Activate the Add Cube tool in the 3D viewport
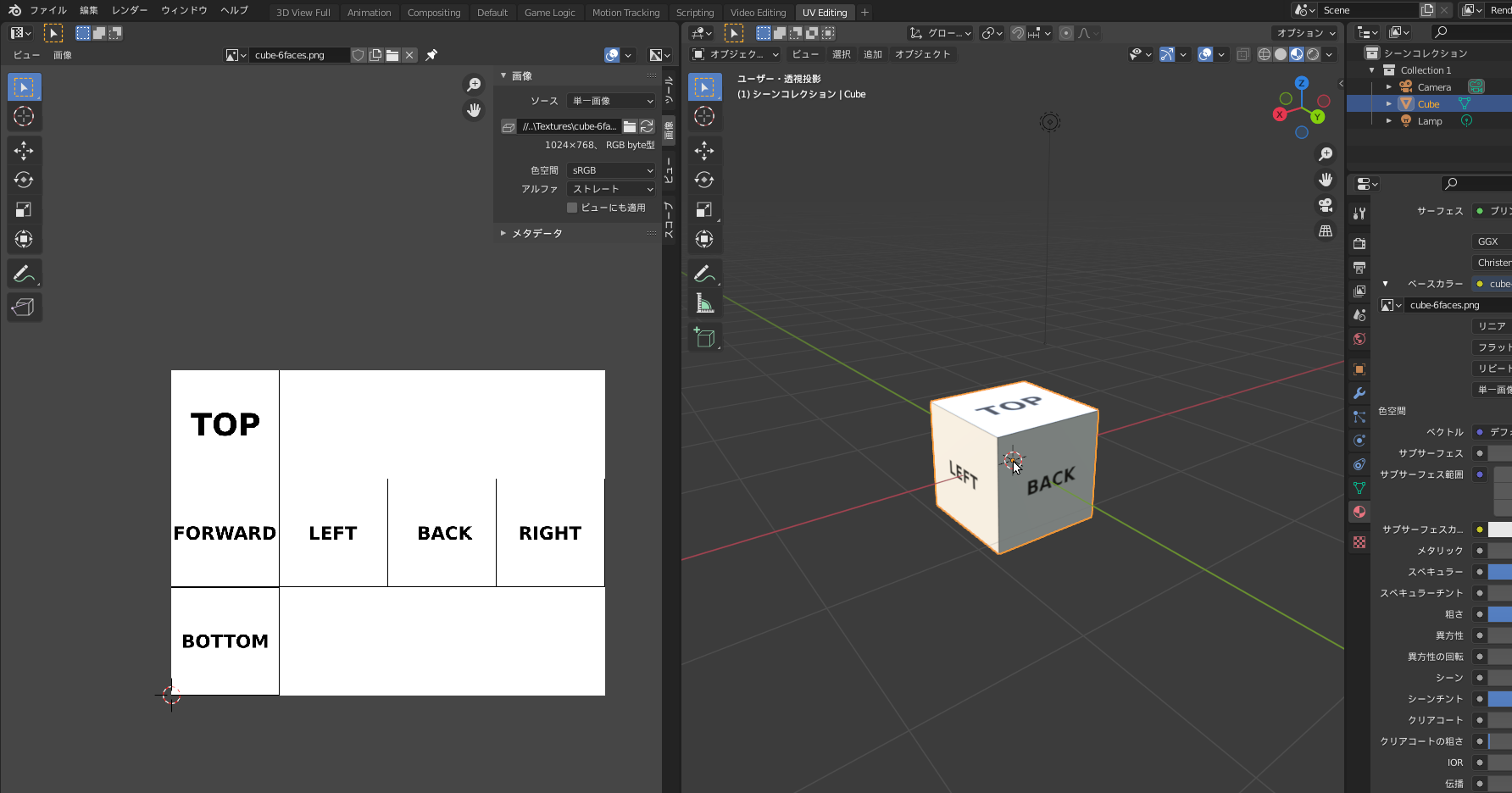1512x793 pixels. pyautogui.click(x=704, y=337)
